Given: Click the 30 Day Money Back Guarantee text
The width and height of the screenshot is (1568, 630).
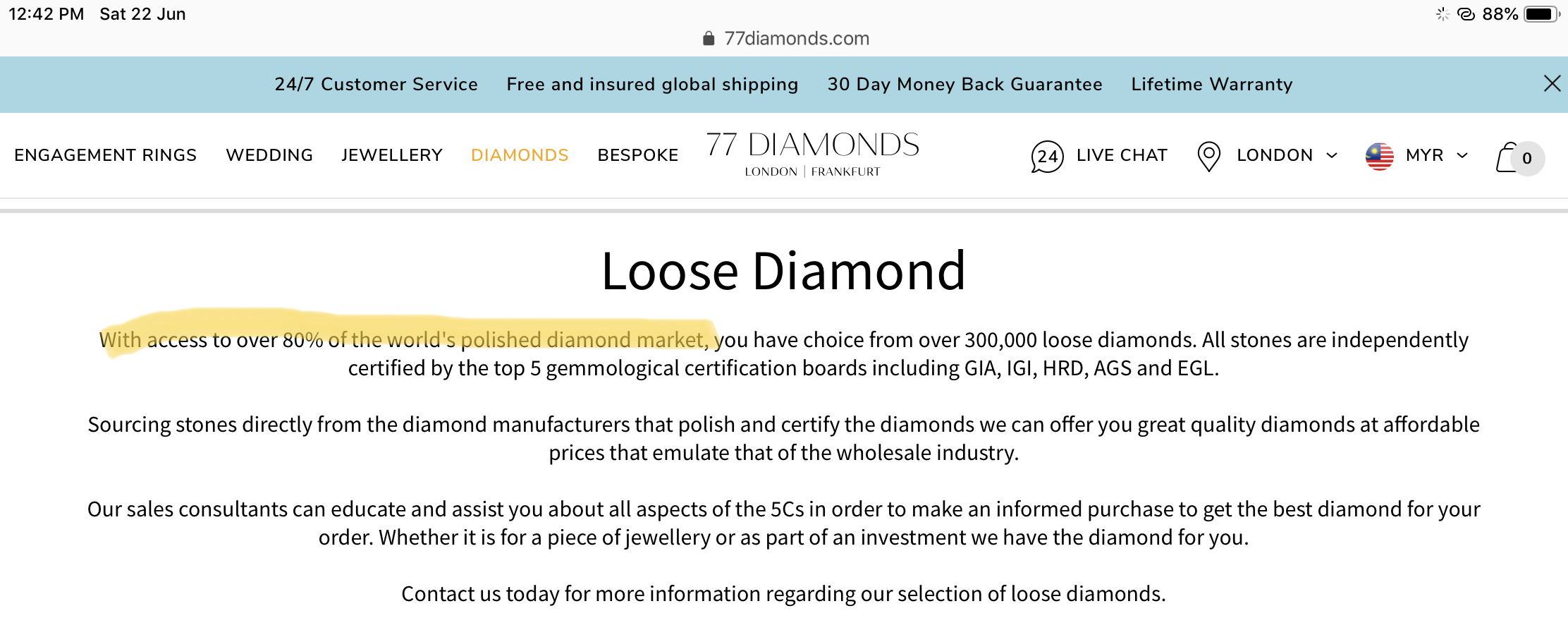Looking at the screenshot, I should 964,84.
